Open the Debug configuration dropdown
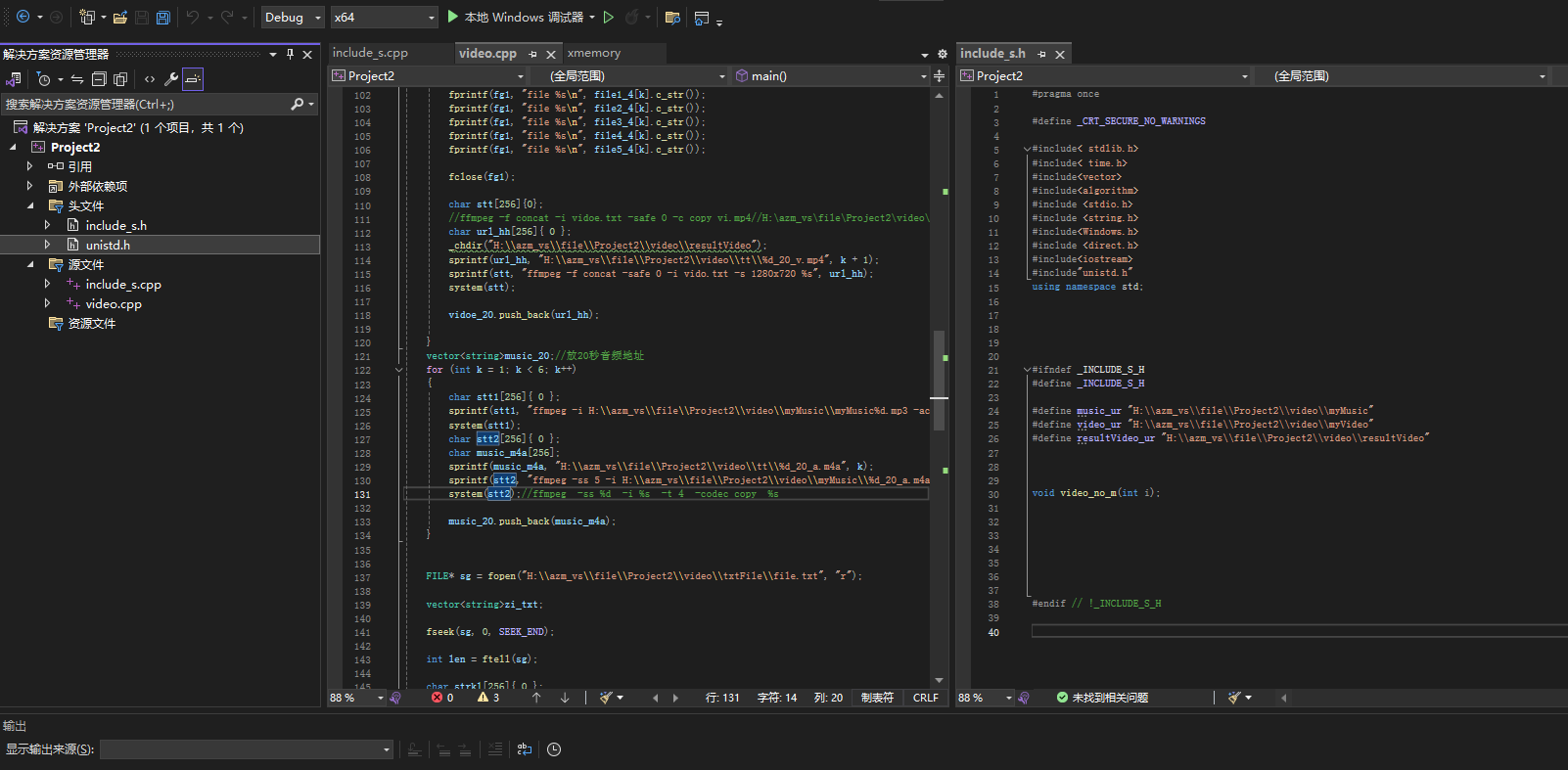The width and height of the screenshot is (1568, 770). (293, 18)
